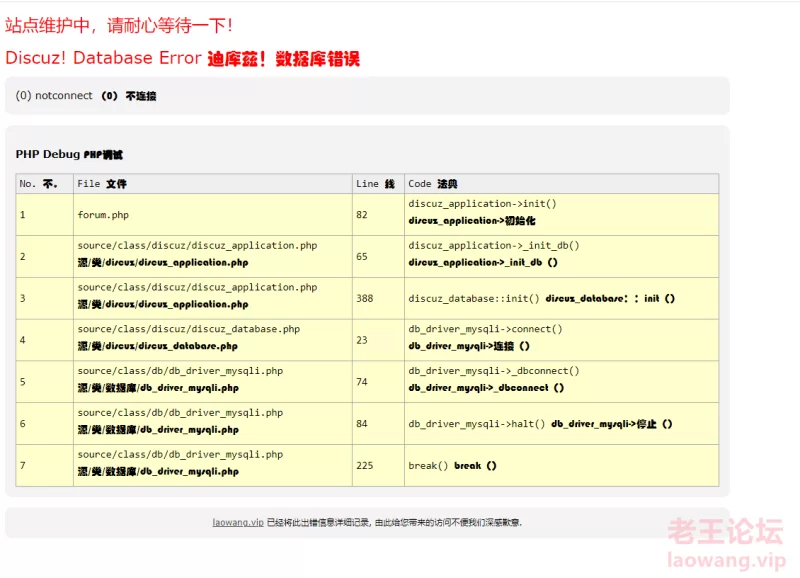The width and height of the screenshot is (800, 578).
Task: Select 'discuz_application->_init_db()' code text
Action: pyautogui.click(x=493, y=245)
